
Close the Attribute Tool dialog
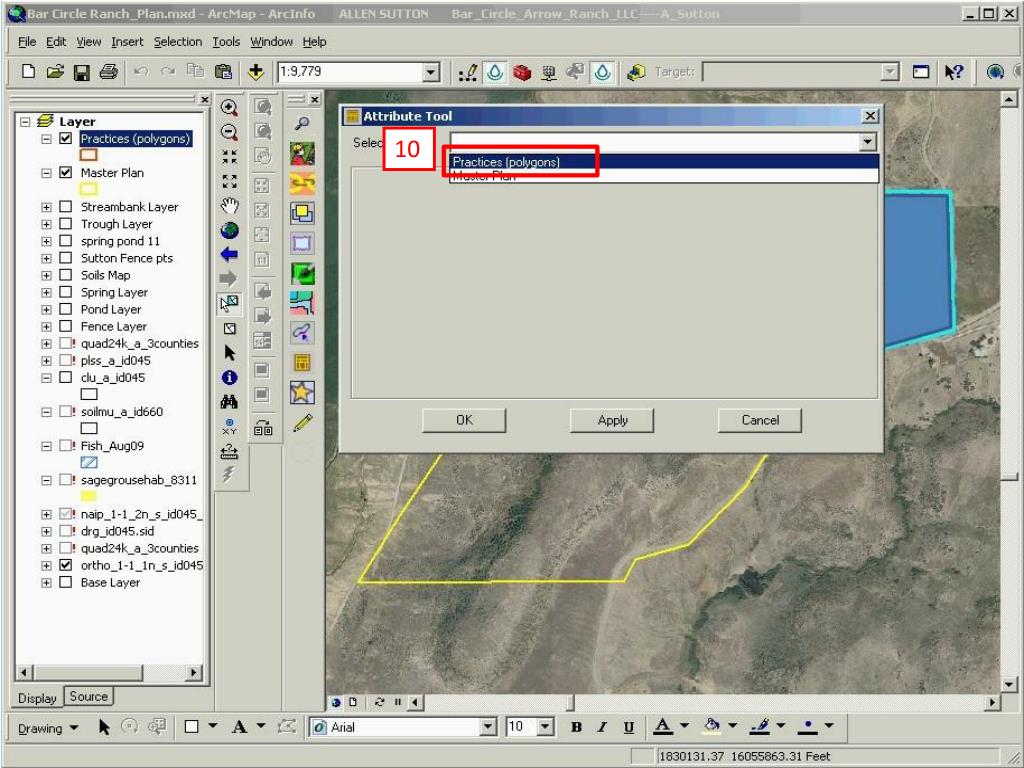[870, 116]
